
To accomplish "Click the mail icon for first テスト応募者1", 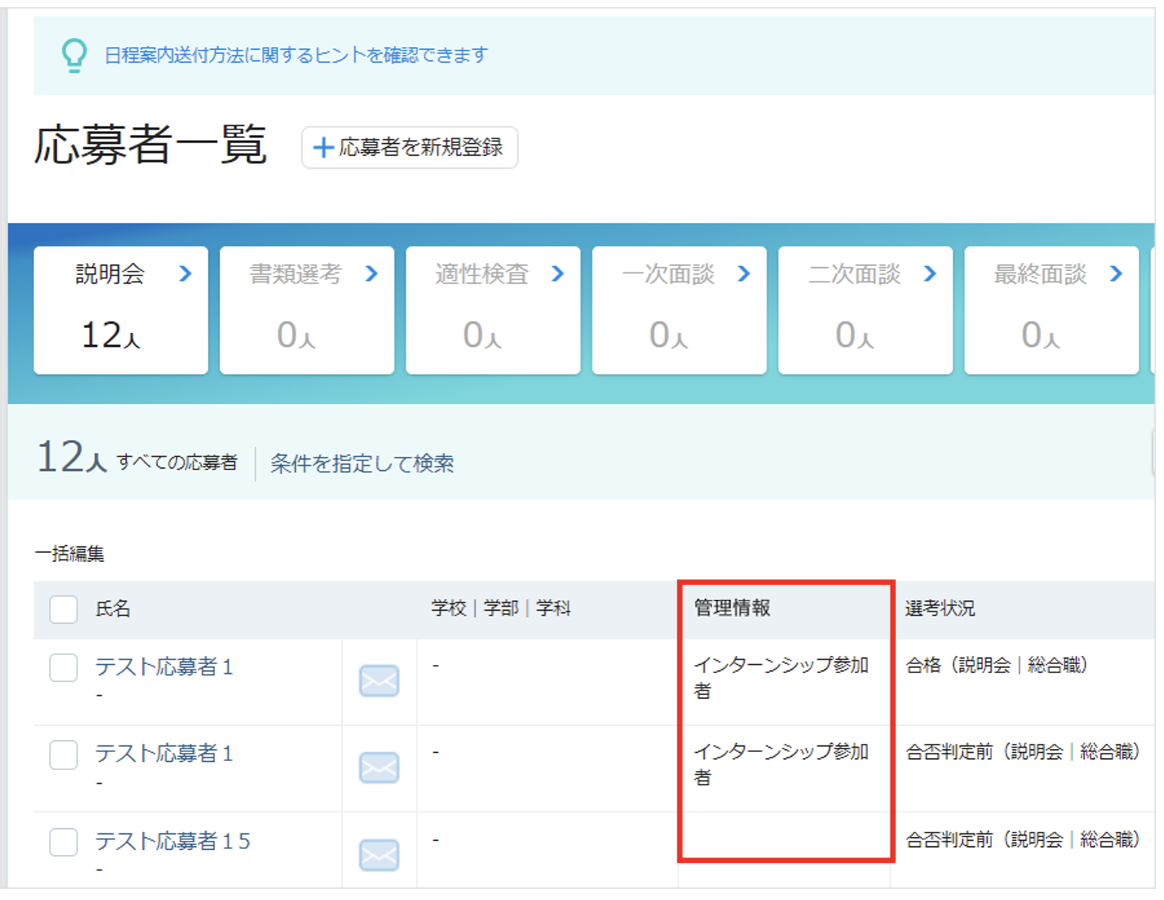I will pos(379,680).
